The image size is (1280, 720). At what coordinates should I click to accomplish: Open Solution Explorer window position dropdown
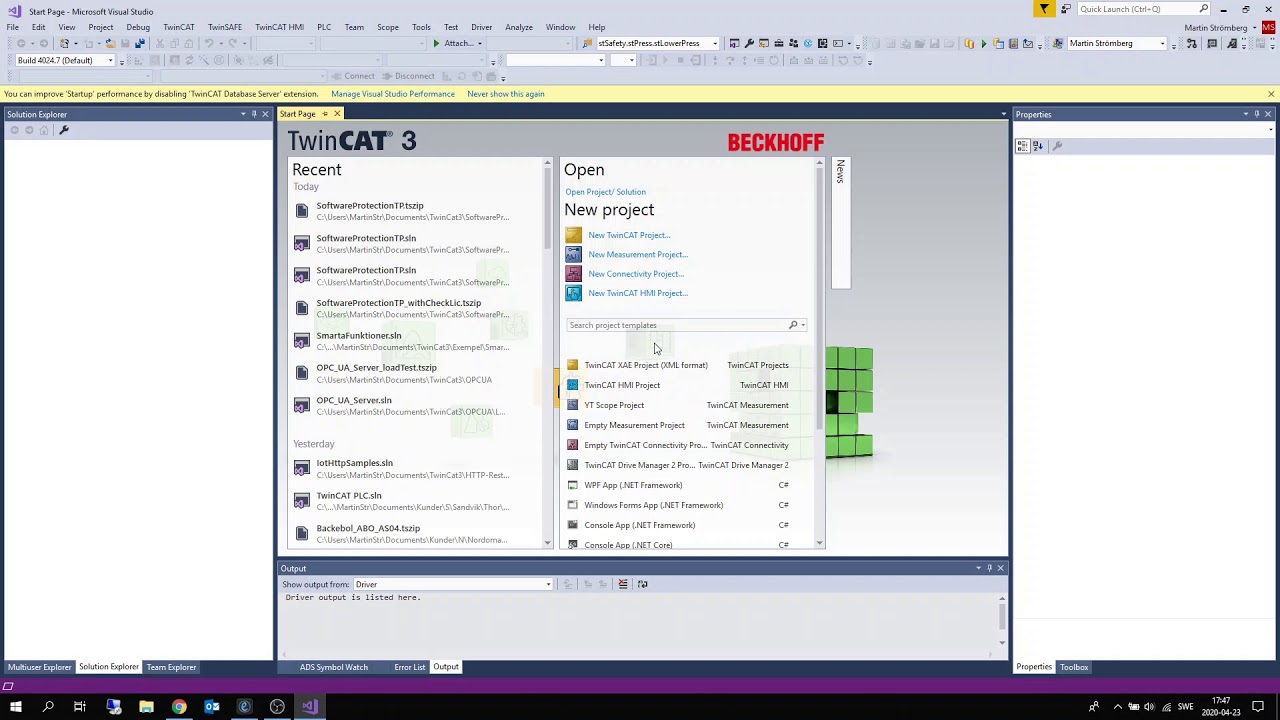point(242,114)
